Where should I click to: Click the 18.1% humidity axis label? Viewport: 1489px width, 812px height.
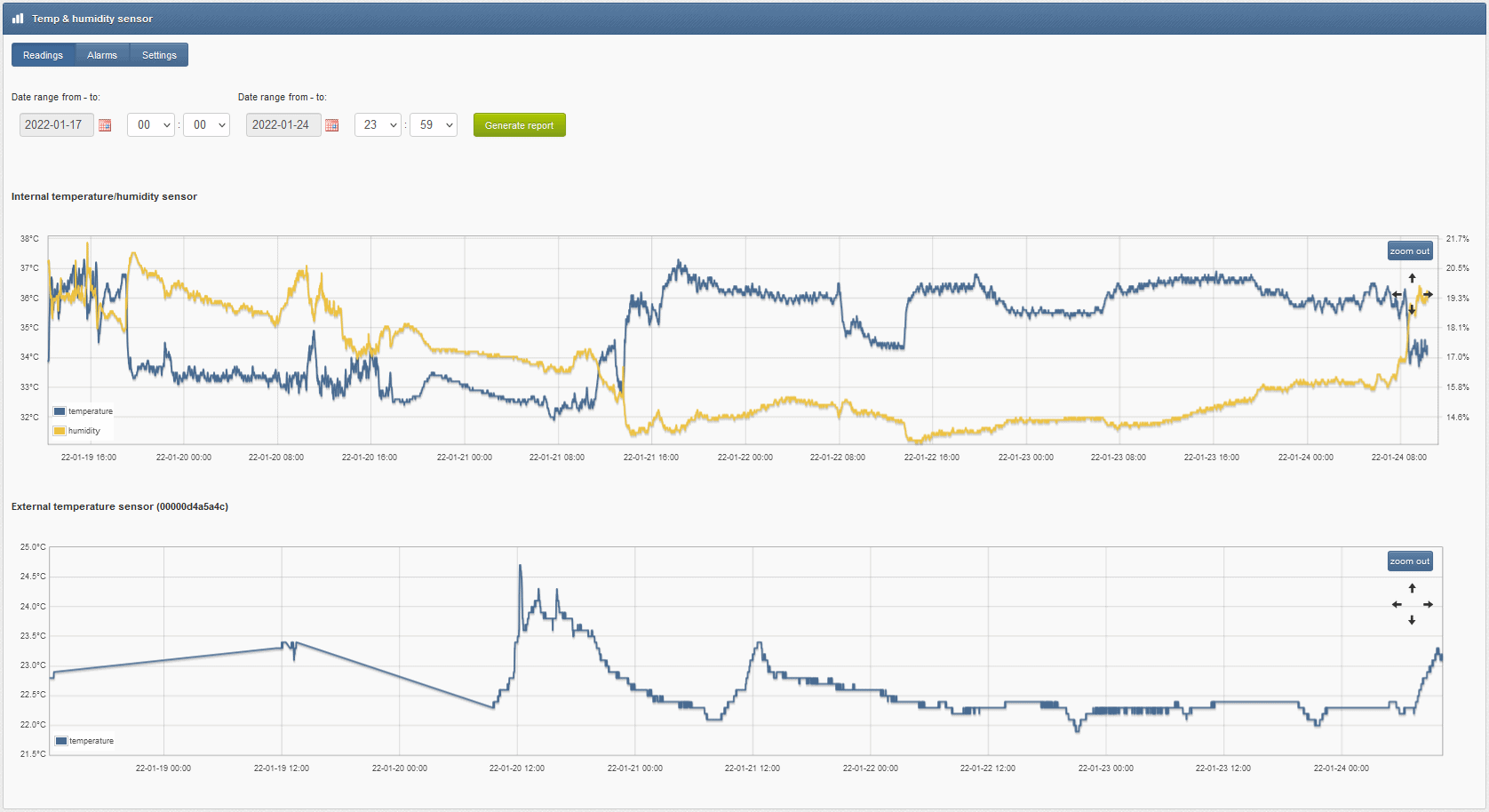[1458, 328]
